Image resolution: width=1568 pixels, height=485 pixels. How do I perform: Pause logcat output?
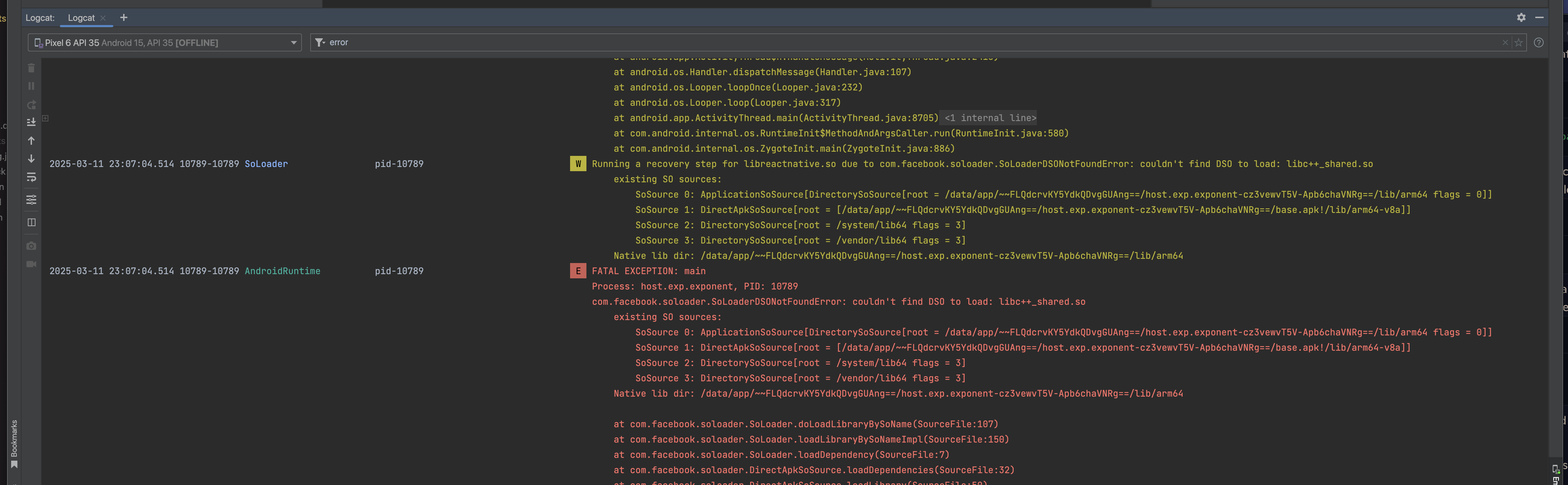(31, 86)
